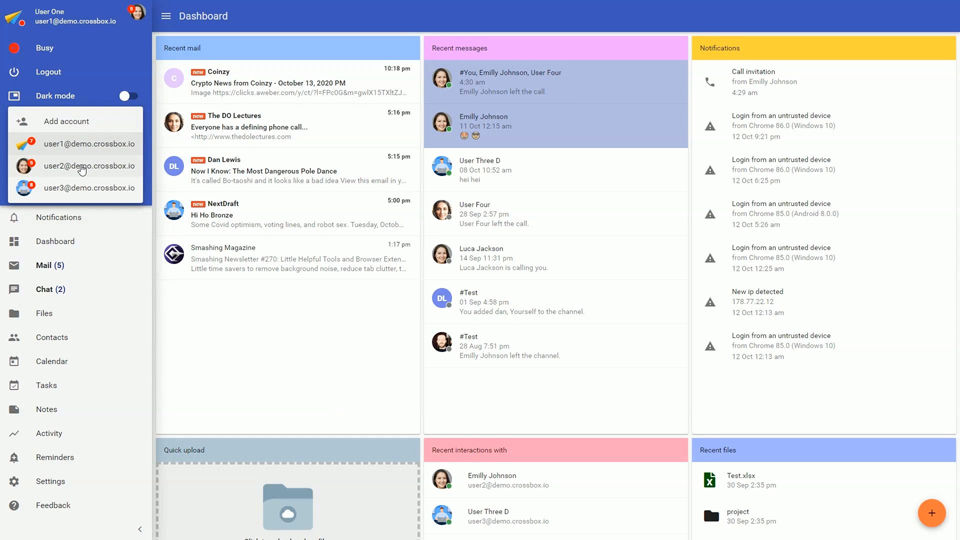Go to Reminders in sidebar

click(54, 457)
